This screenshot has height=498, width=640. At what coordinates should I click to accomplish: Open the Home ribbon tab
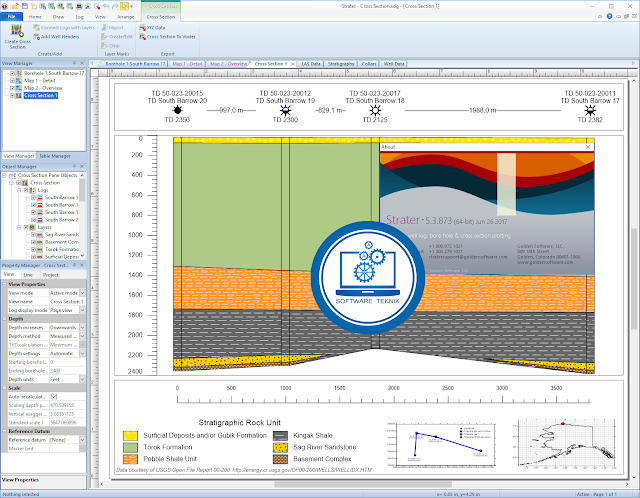(35, 17)
